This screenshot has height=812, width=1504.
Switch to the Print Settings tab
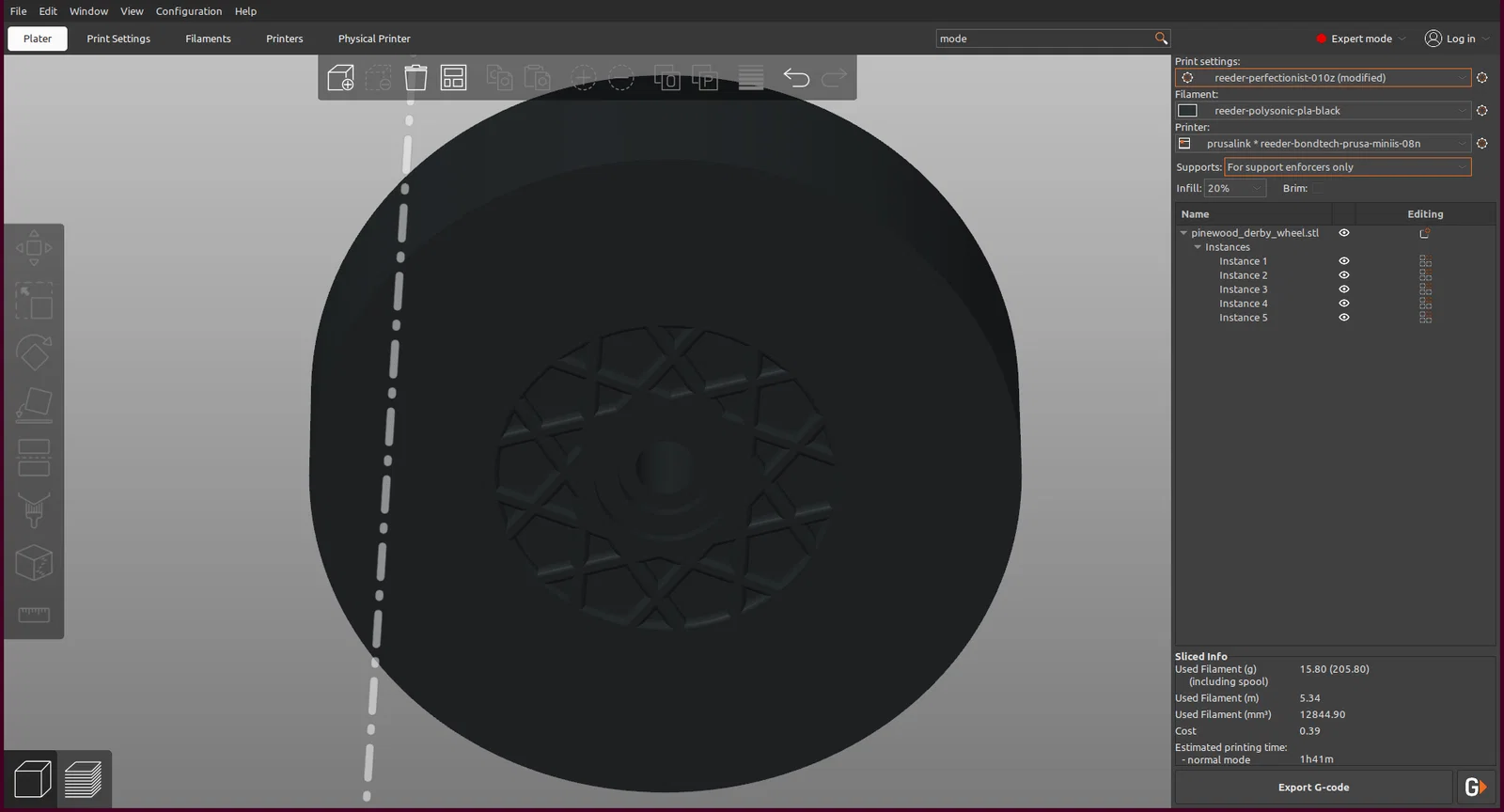(x=118, y=39)
